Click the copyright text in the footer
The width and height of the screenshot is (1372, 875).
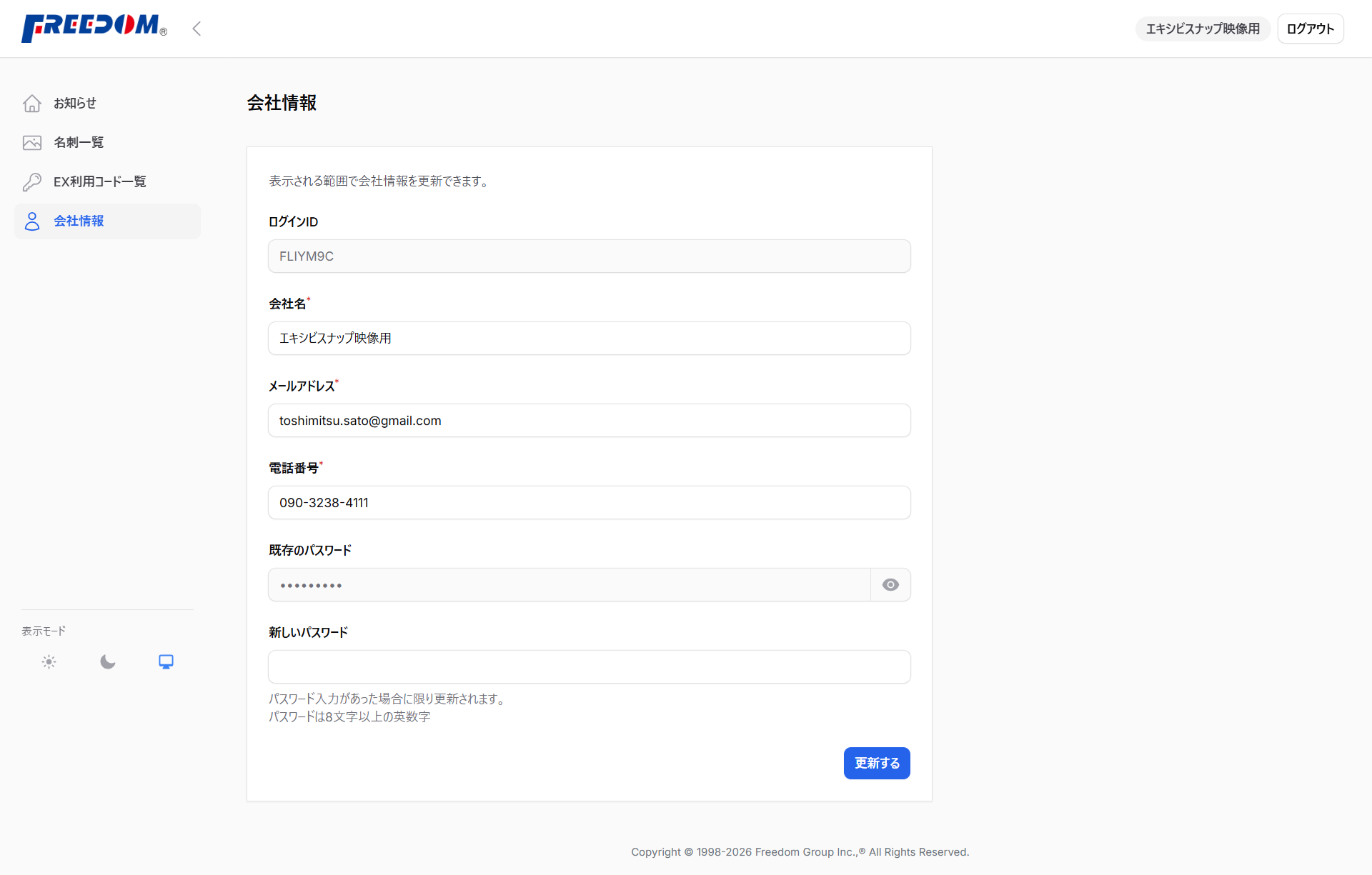pyautogui.click(x=800, y=852)
